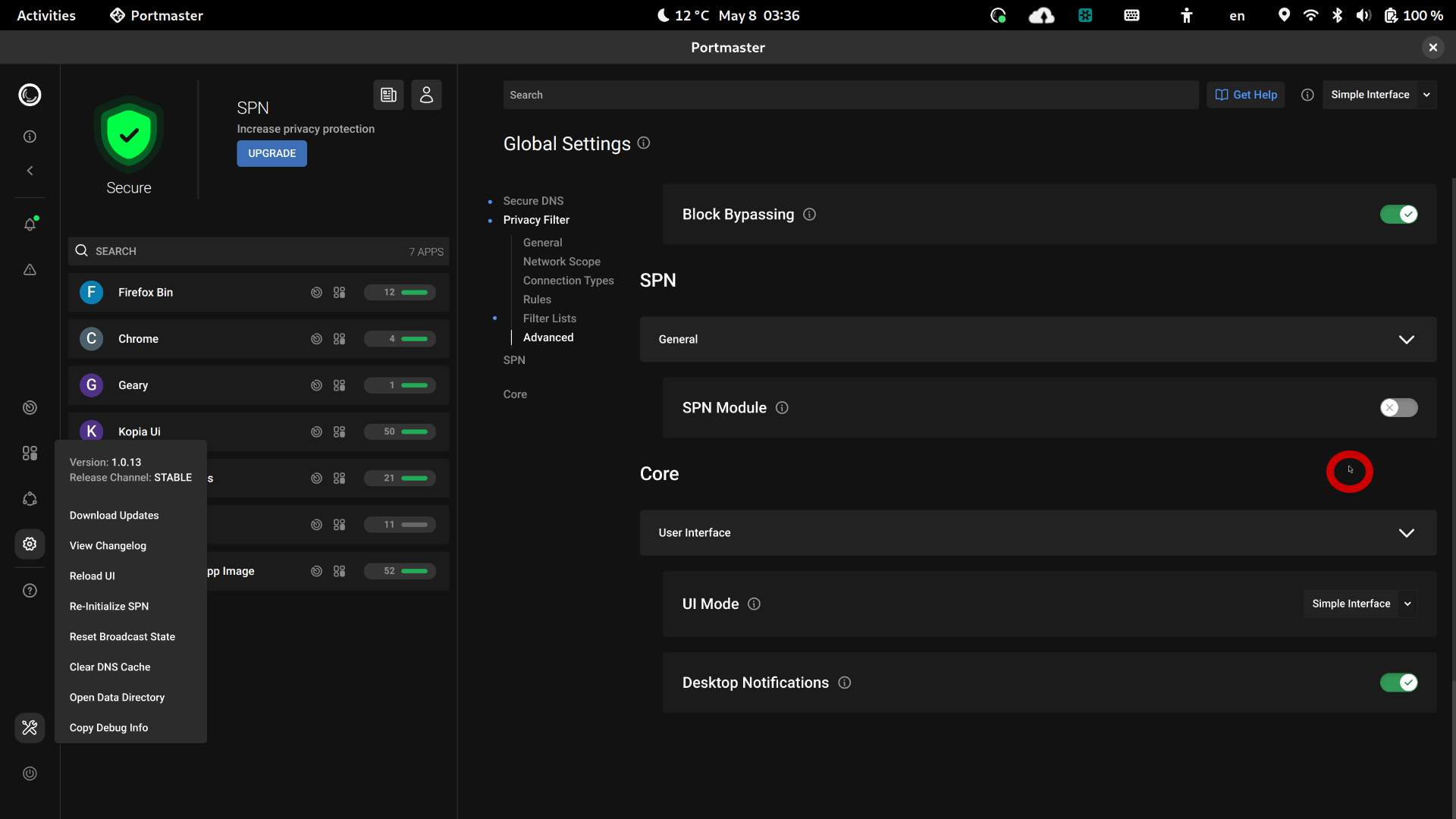The height and width of the screenshot is (819, 1456).
Task: Collapse the User Interface section
Action: (x=1407, y=532)
